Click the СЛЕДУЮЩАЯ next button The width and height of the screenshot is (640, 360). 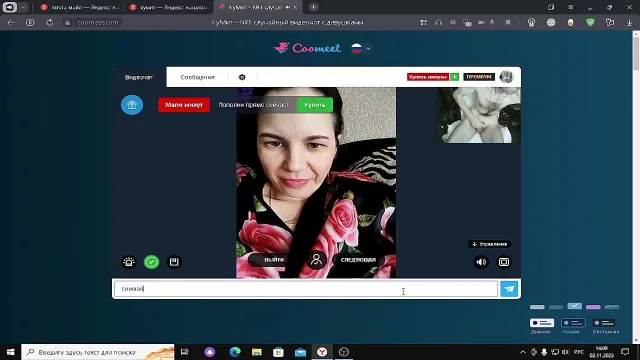pyautogui.click(x=358, y=260)
